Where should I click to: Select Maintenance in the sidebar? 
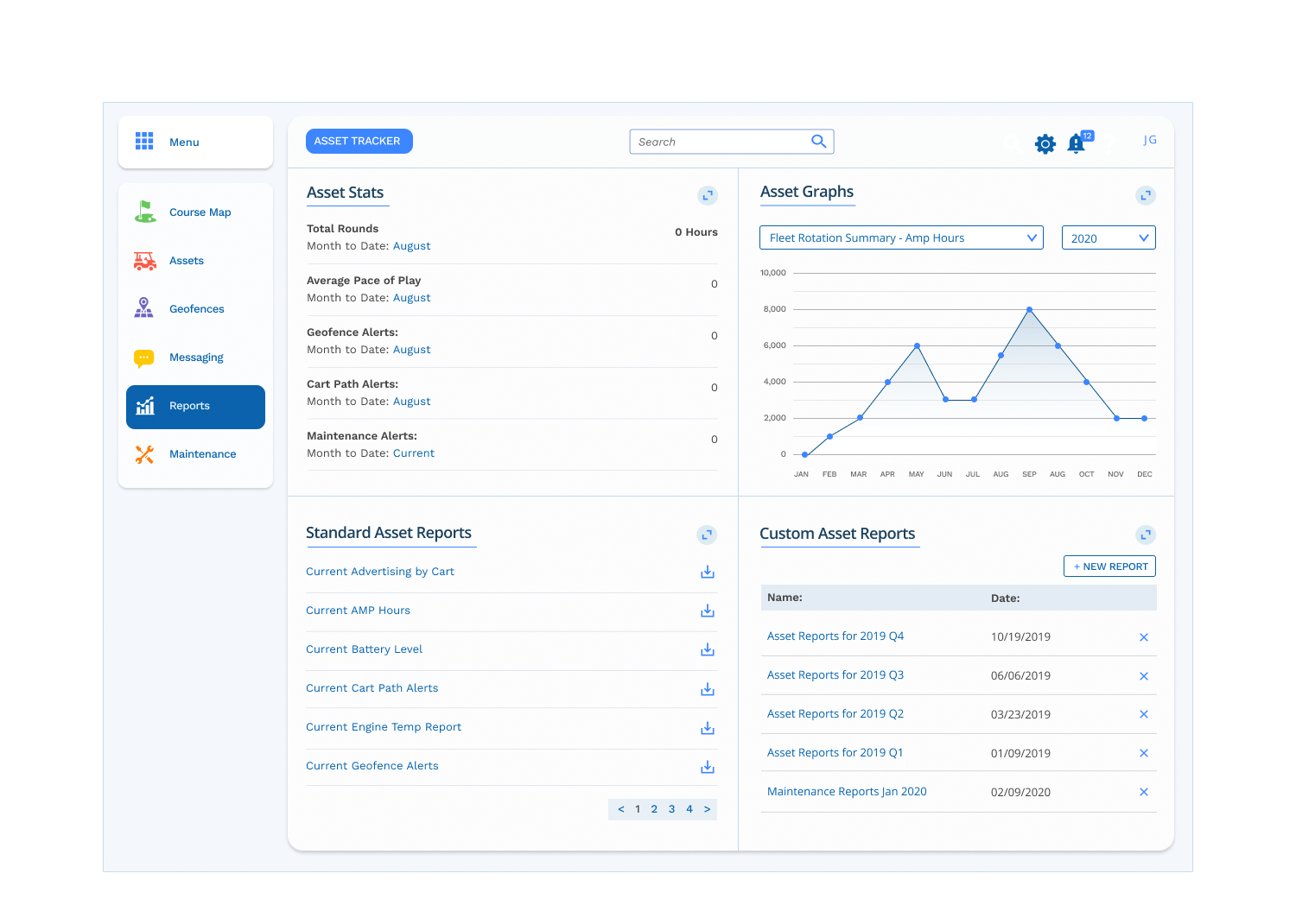tap(202, 454)
